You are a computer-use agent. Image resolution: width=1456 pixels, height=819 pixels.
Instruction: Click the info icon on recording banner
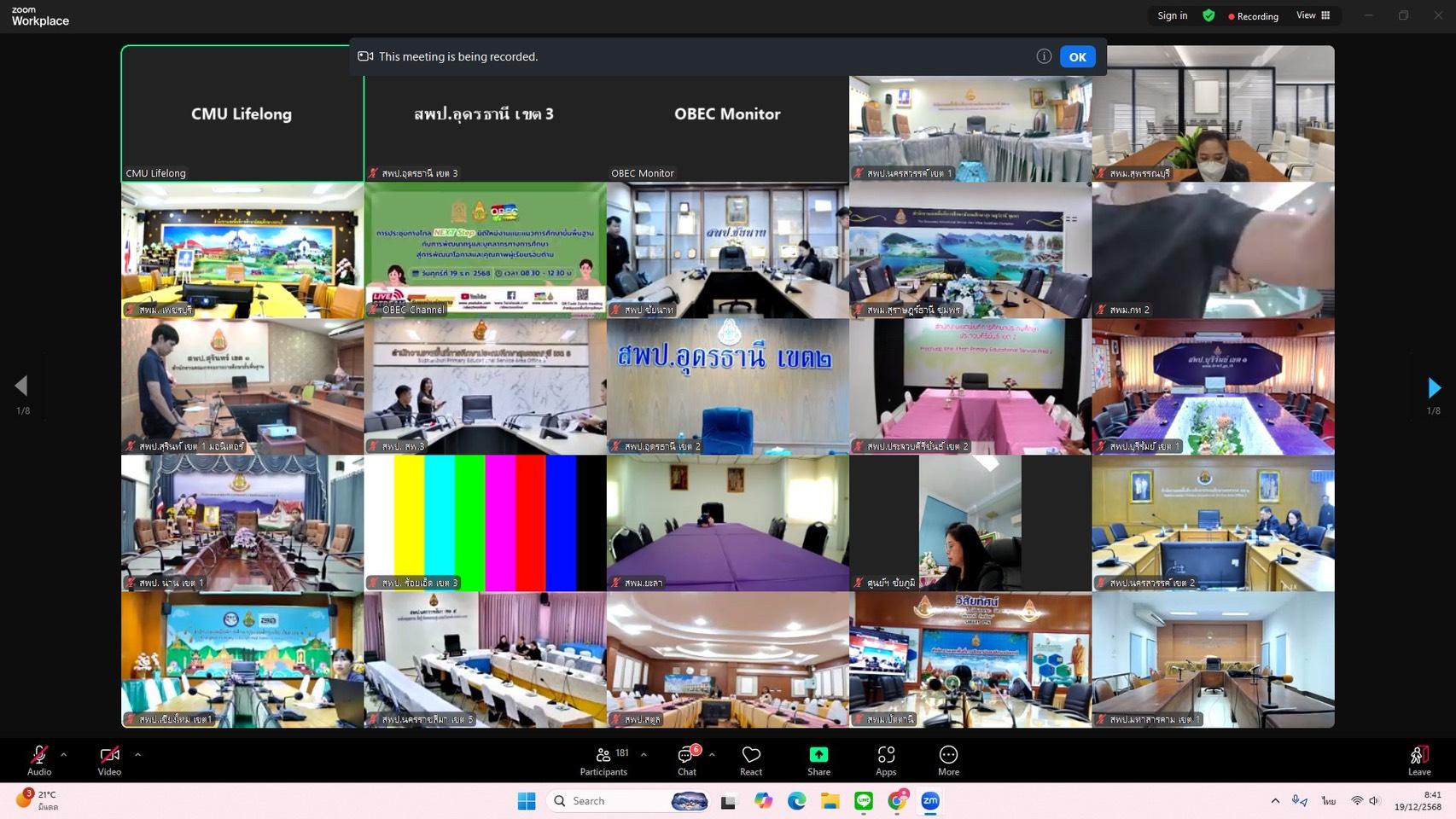[x=1043, y=56]
